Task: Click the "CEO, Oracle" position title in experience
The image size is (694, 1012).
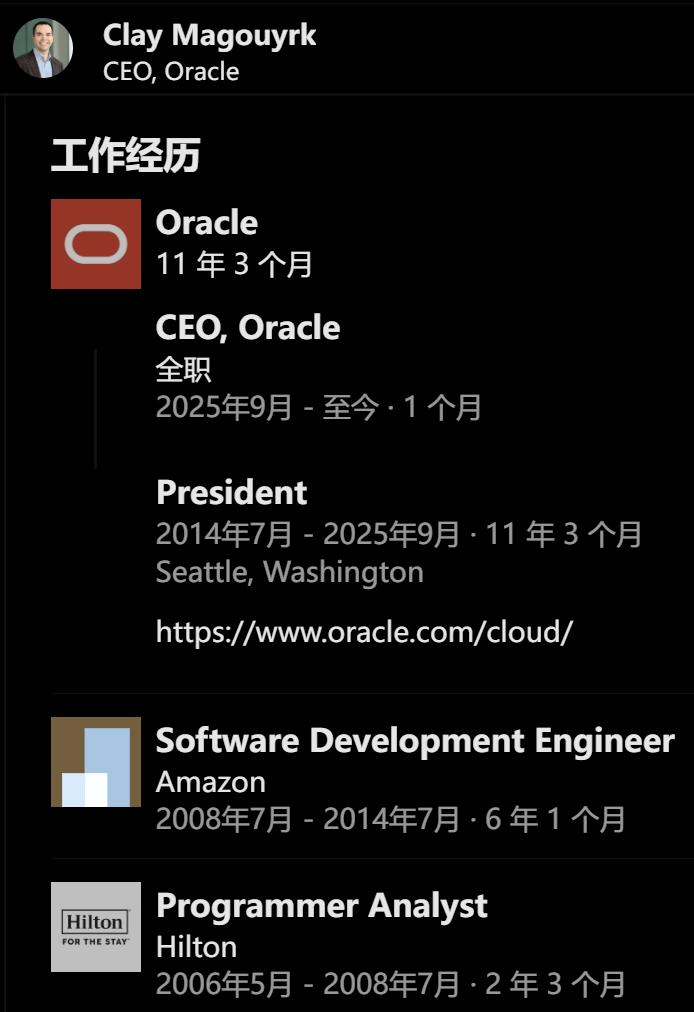Action: tap(248, 328)
